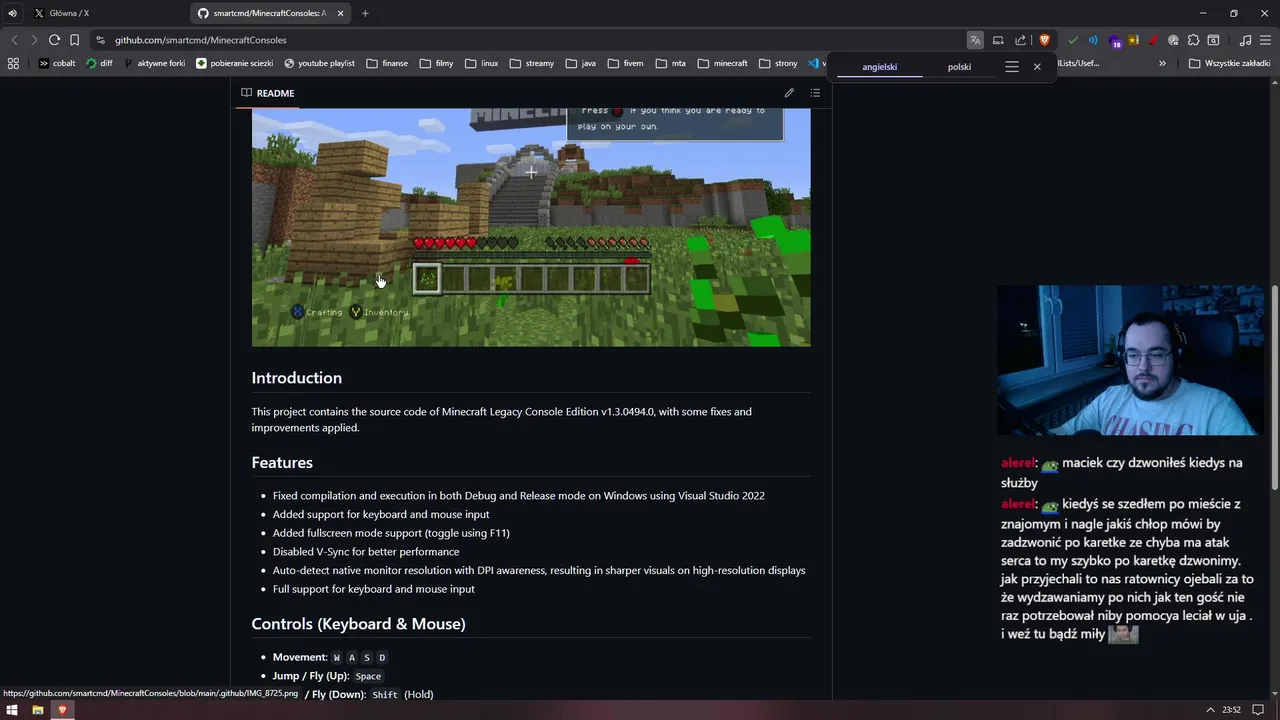This screenshot has width=1280, height=720.
Task: Open the translate page icon in address bar
Action: pos(975,40)
